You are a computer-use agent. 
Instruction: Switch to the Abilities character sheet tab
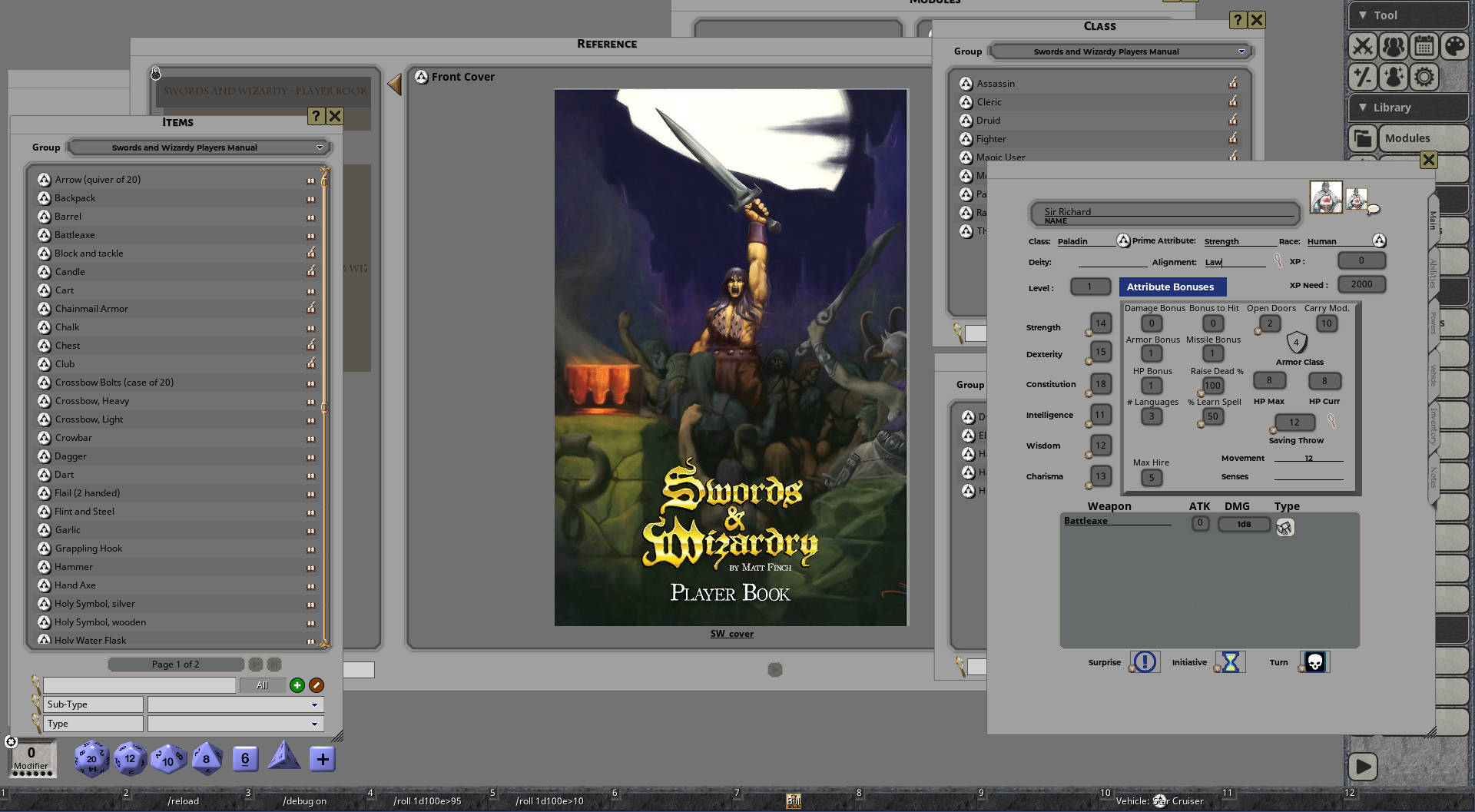(x=1433, y=273)
